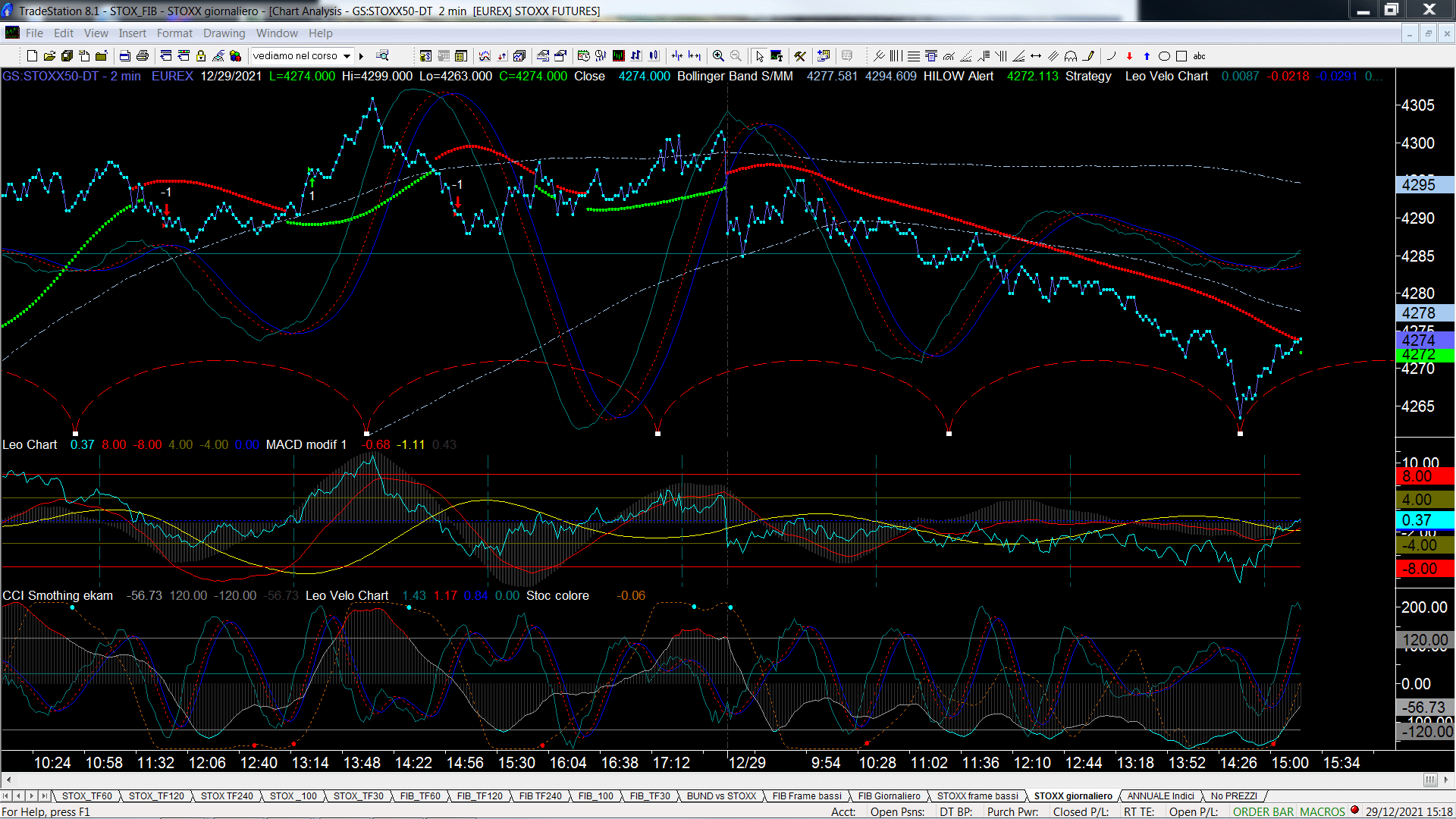Click the last-tab navigation arrow
The image size is (1456, 819).
coord(44,795)
